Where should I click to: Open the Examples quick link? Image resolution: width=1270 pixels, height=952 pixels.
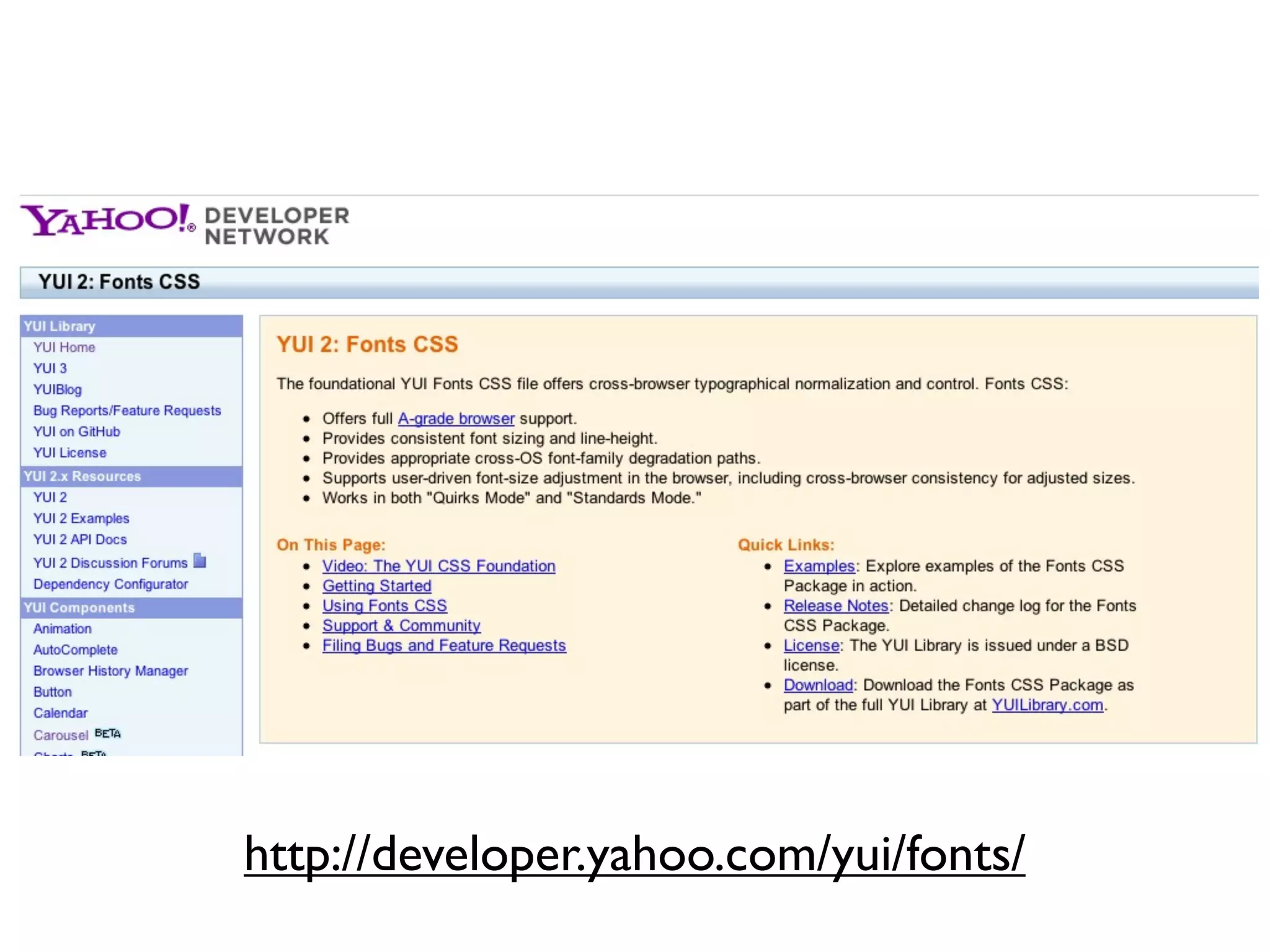tap(819, 566)
